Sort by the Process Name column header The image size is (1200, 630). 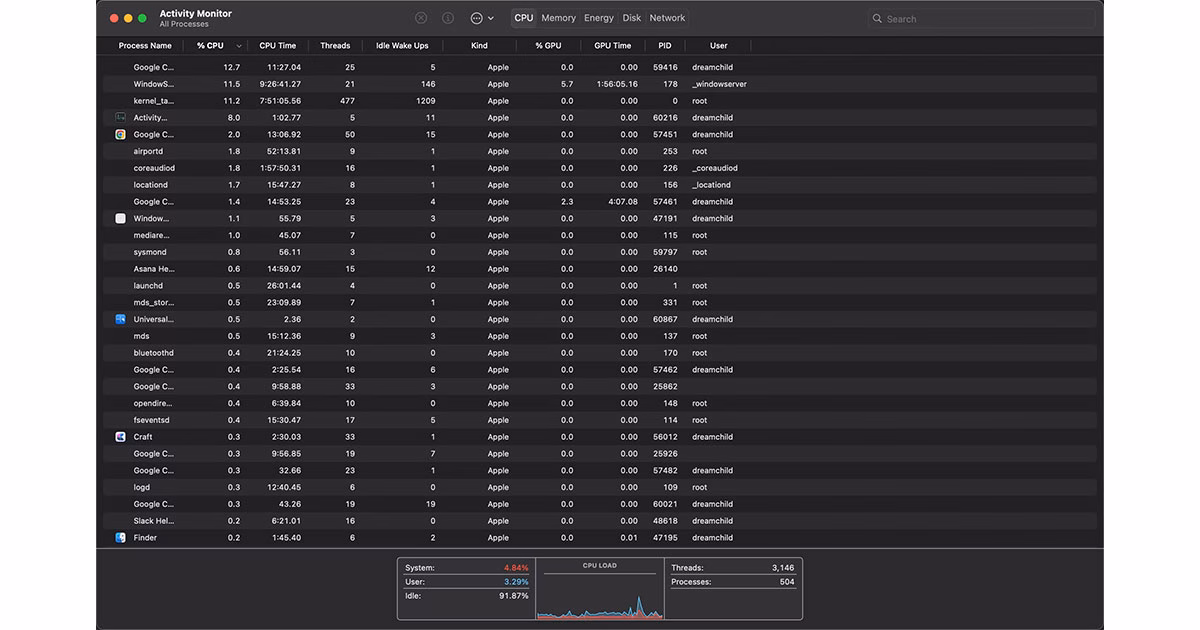pyautogui.click(x=145, y=46)
